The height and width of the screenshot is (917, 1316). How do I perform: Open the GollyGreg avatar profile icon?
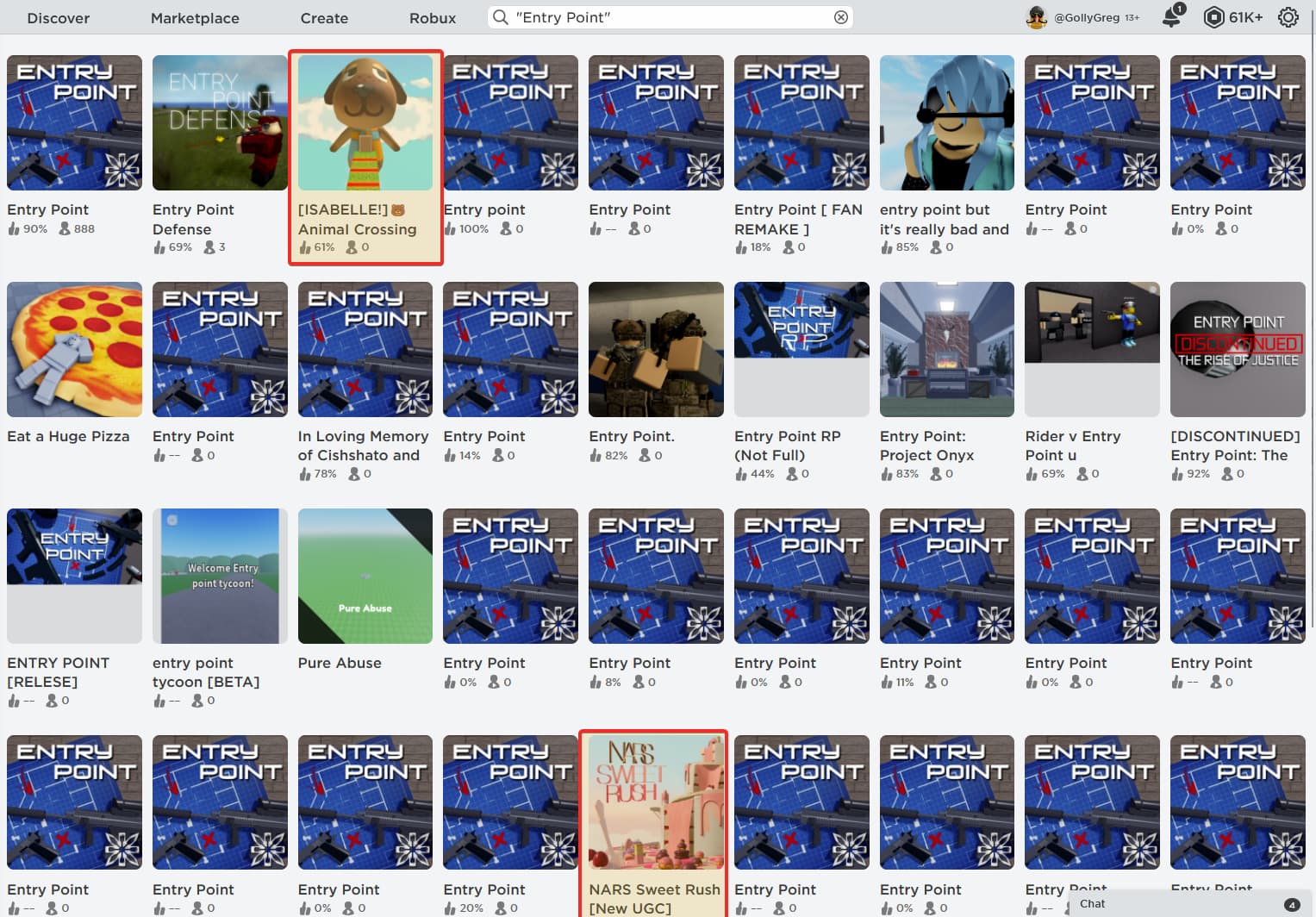click(1037, 17)
